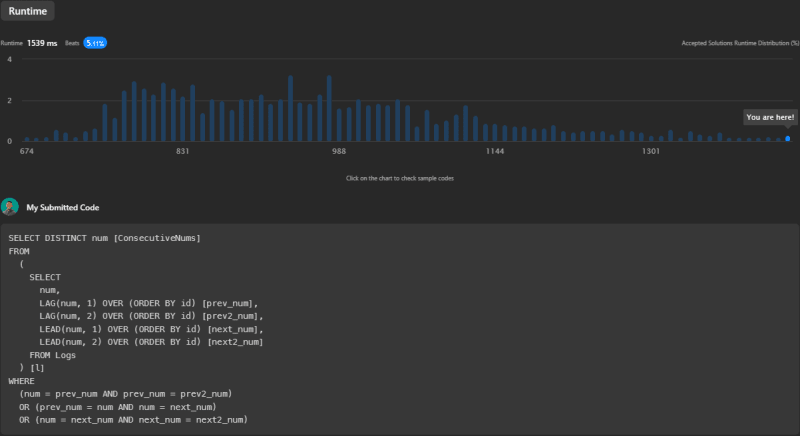
Task: Click 'Click on the chart to check sample codes' text
Action: (399, 178)
